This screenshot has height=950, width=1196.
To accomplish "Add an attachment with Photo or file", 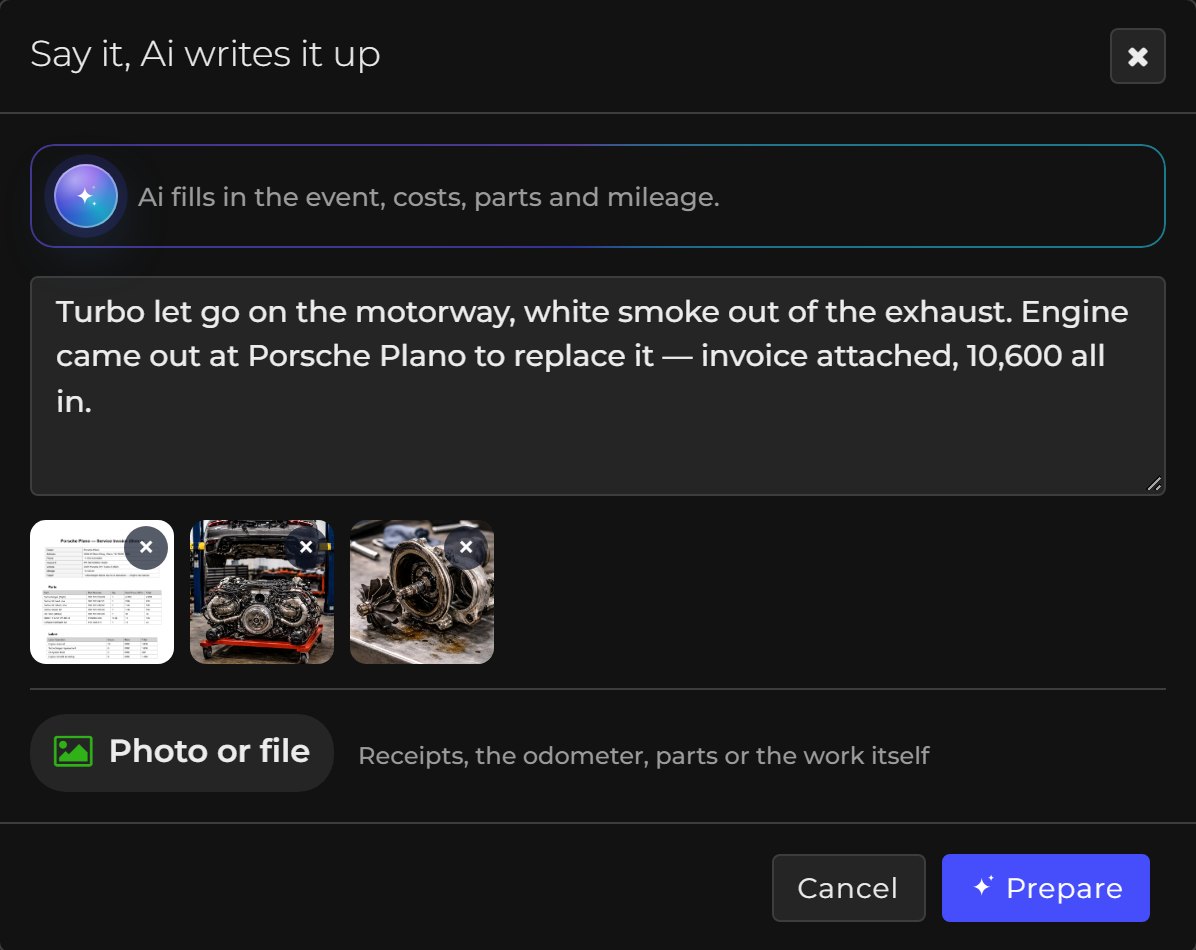I will pyautogui.click(x=182, y=752).
